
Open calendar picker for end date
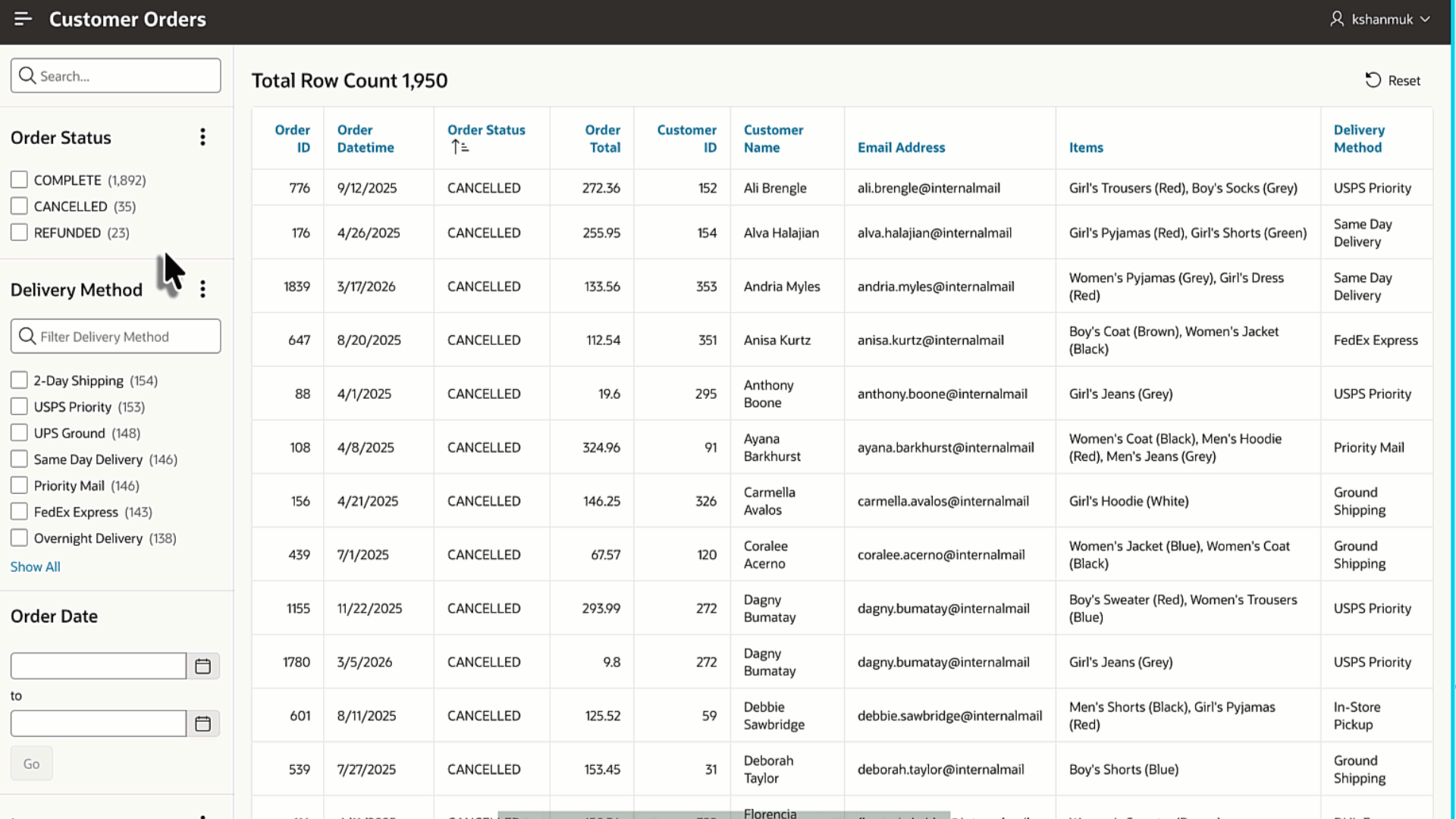[x=203, y=723]
